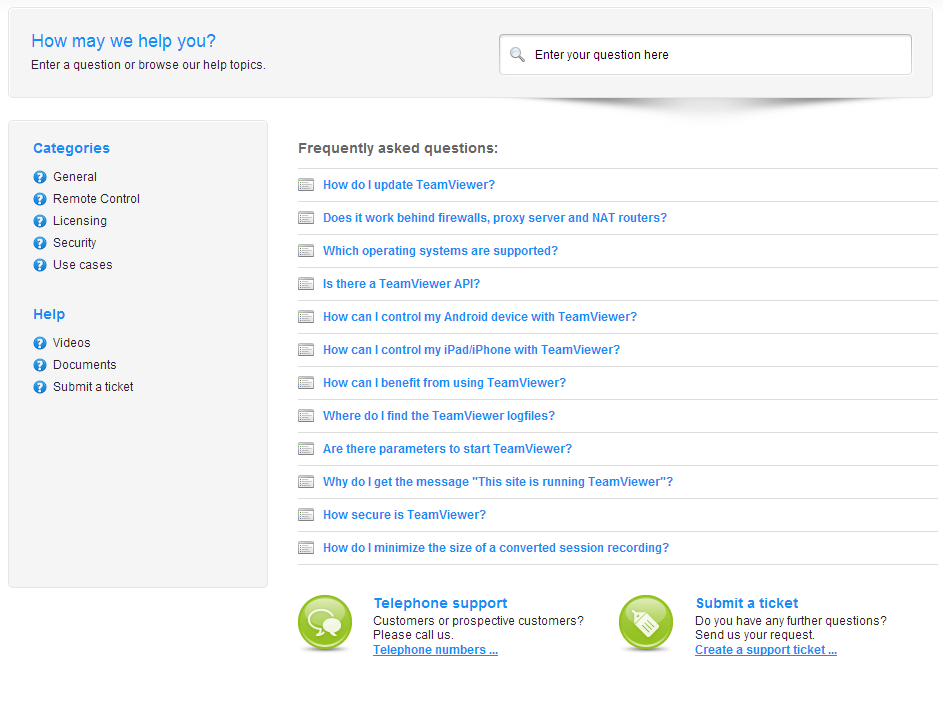943x708 pixels.
Task: Open Submit a ticket in the Help sidebar
Action: point(93,387)
